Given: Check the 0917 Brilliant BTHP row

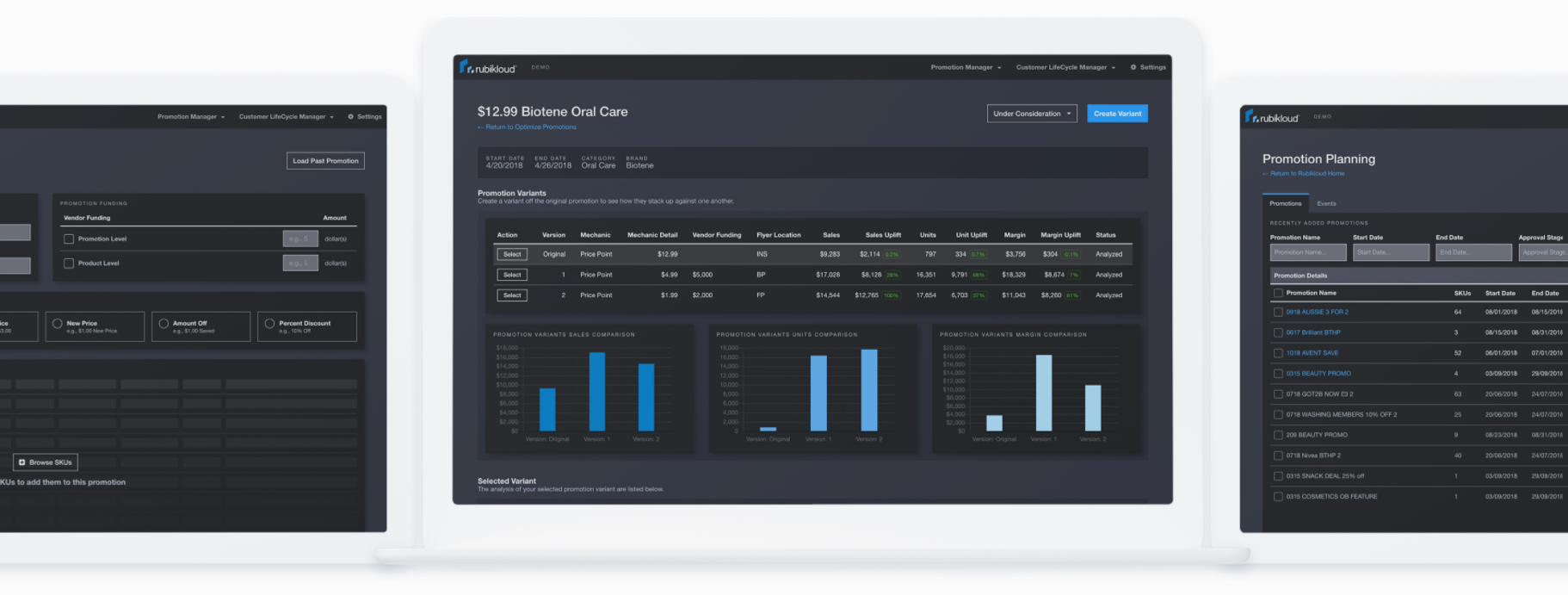Looking at the screenshot, I should (1278, 333).
